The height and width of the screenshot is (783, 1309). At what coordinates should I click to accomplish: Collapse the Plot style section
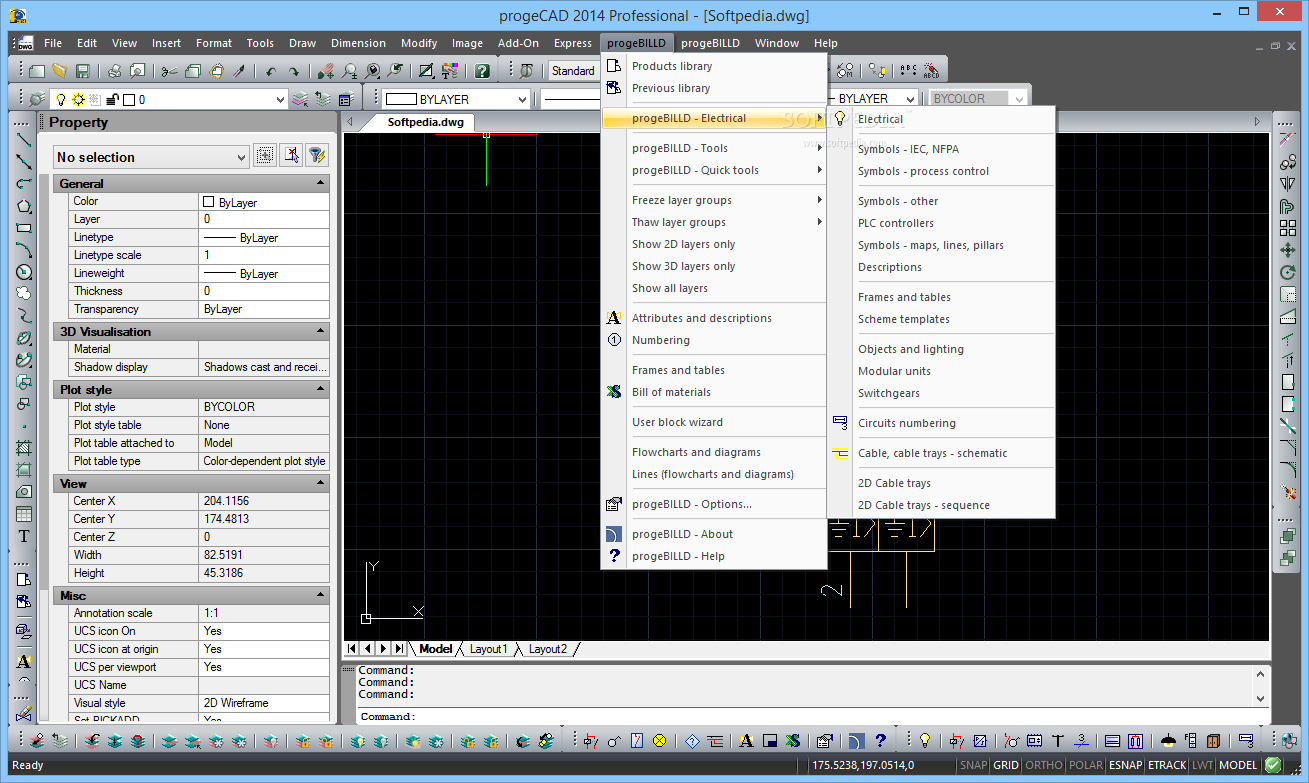point(320,389)
